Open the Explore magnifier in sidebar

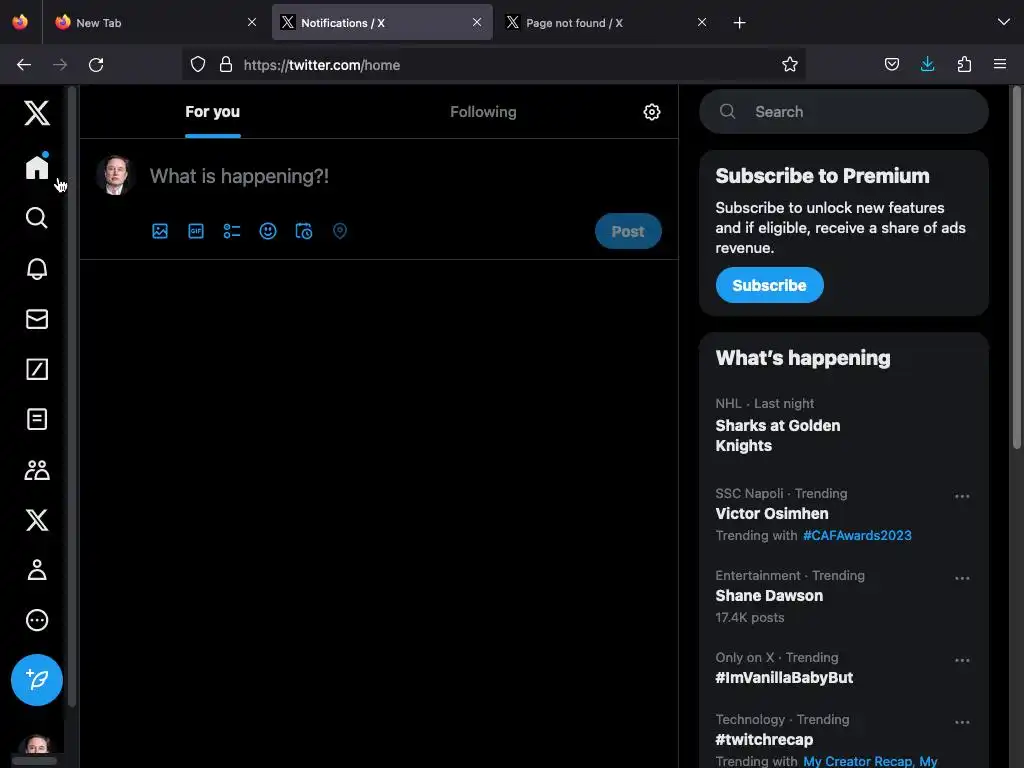(37, 217)
